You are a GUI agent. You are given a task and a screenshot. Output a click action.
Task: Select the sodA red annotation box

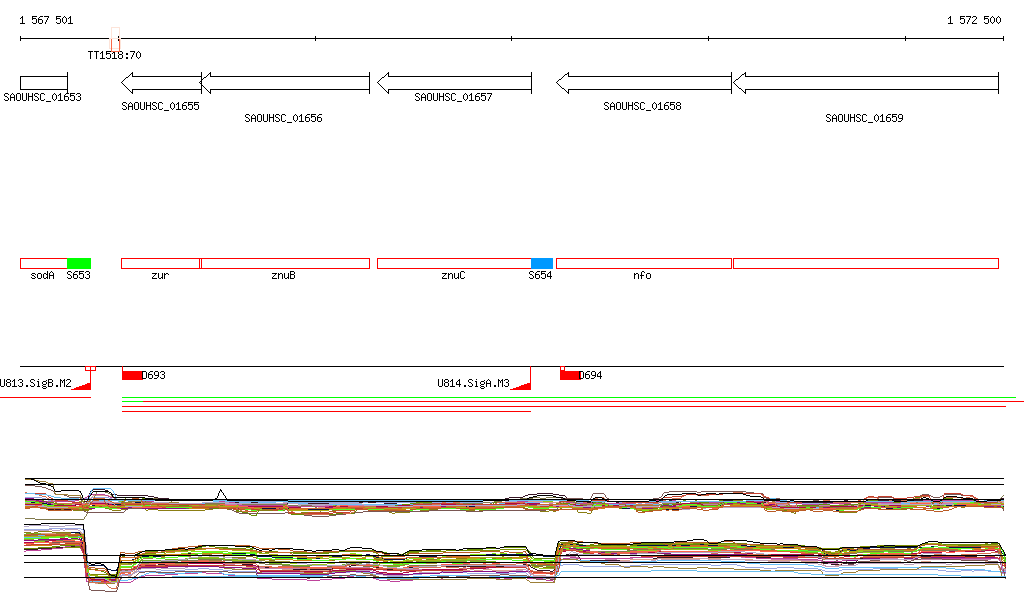[x=43, y=263]
